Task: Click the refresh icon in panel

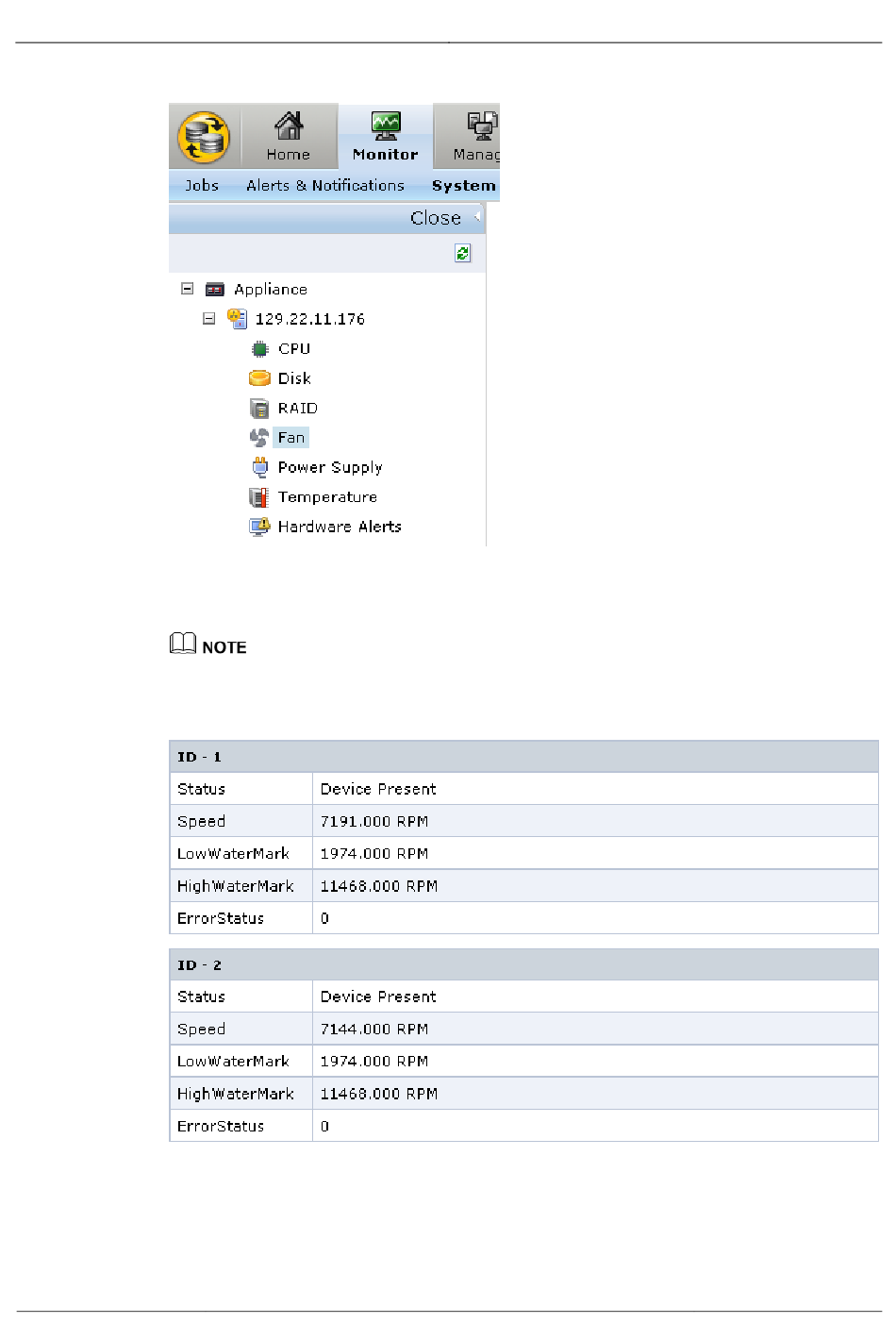Action: click(x=462, y=253)
